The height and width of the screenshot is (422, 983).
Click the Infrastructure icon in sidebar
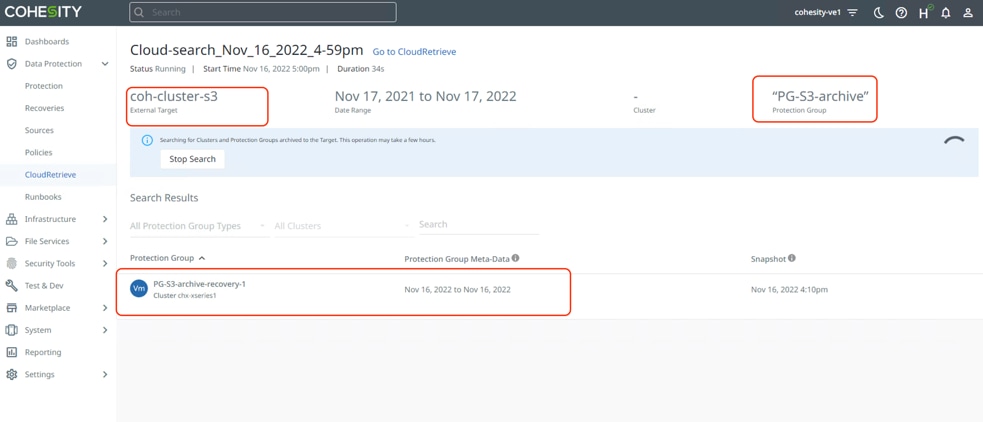click(11, 219)
